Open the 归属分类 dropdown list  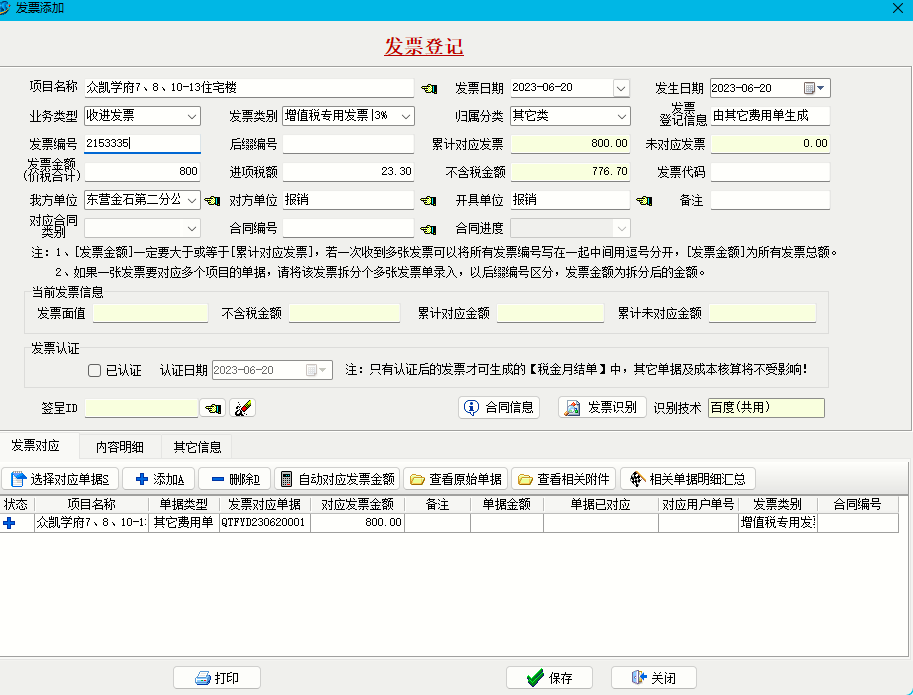click(x=622, y=116)
